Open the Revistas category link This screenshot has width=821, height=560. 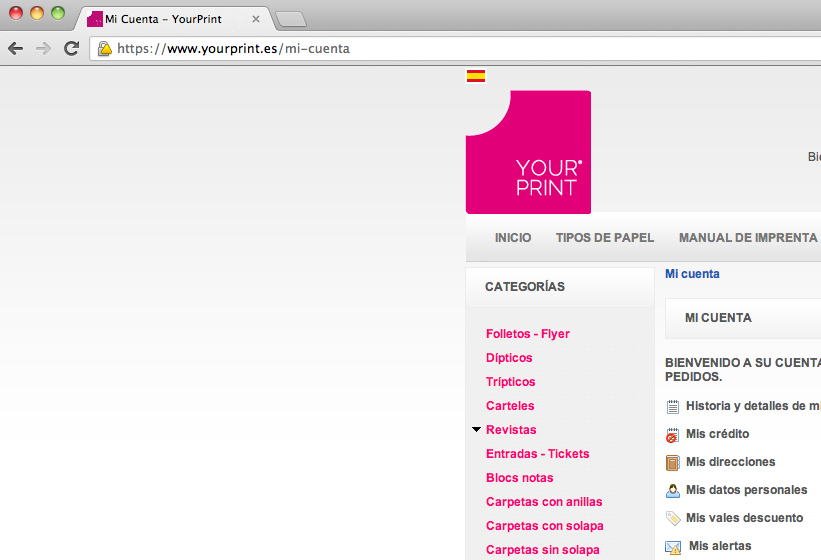click(511, 430)
